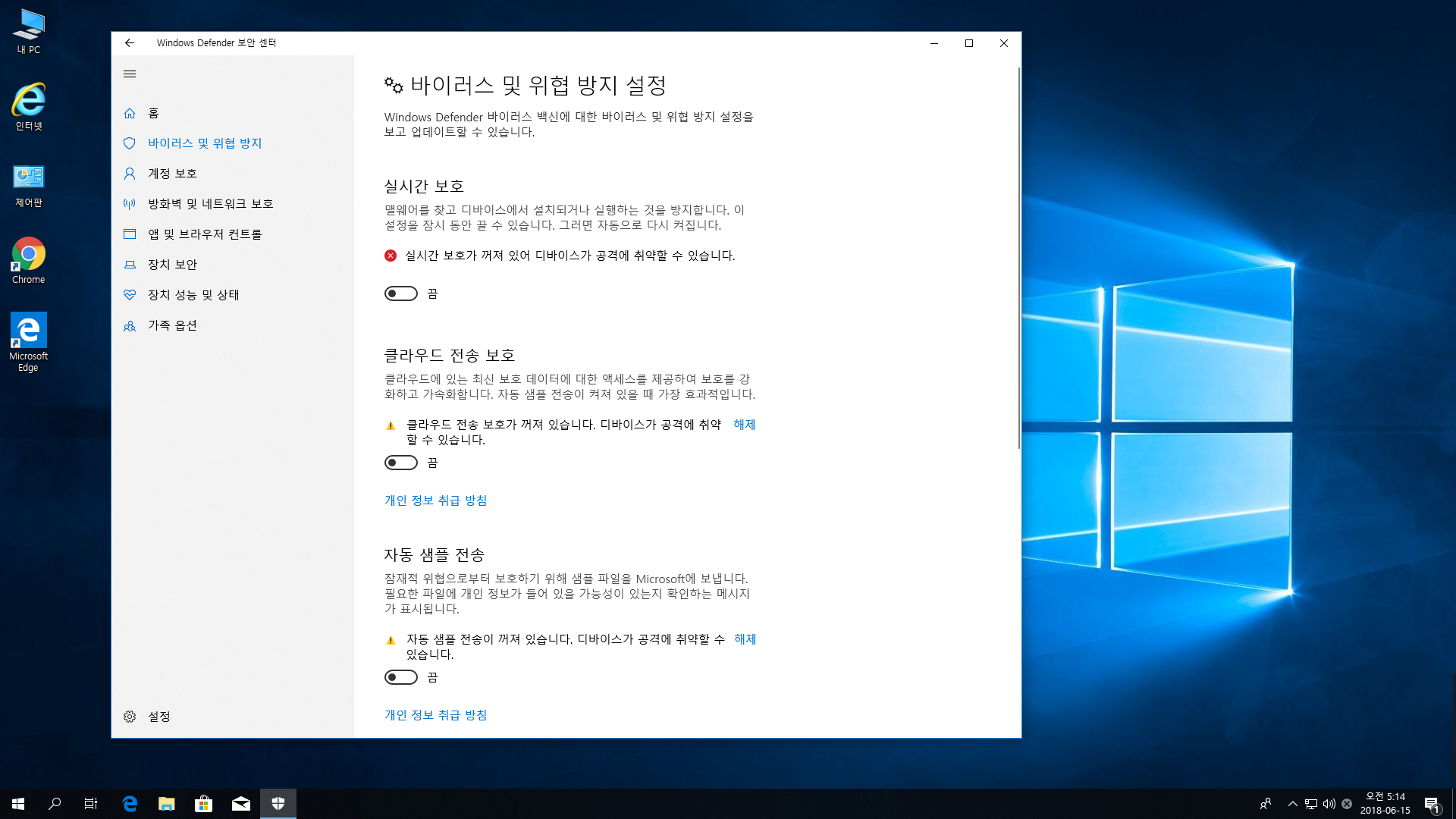1456x819 pixels.
Task: Click the 인터넷 Internet Explorer desktop icon
Action: [29, 106]
